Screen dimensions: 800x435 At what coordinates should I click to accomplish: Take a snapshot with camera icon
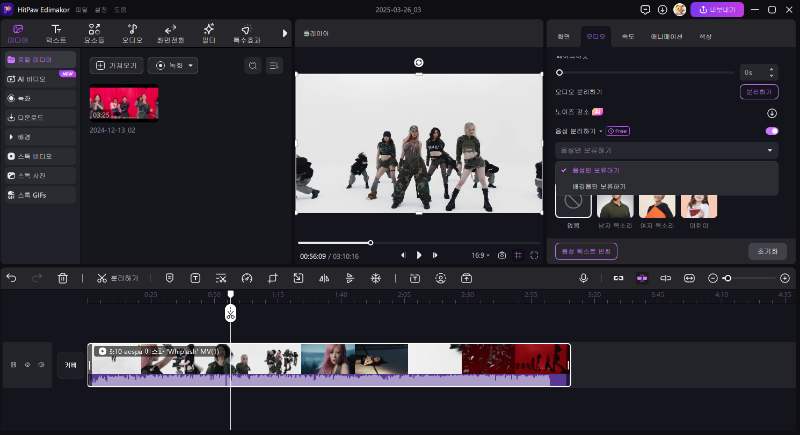pyautogui.click(x=502, y=255)
